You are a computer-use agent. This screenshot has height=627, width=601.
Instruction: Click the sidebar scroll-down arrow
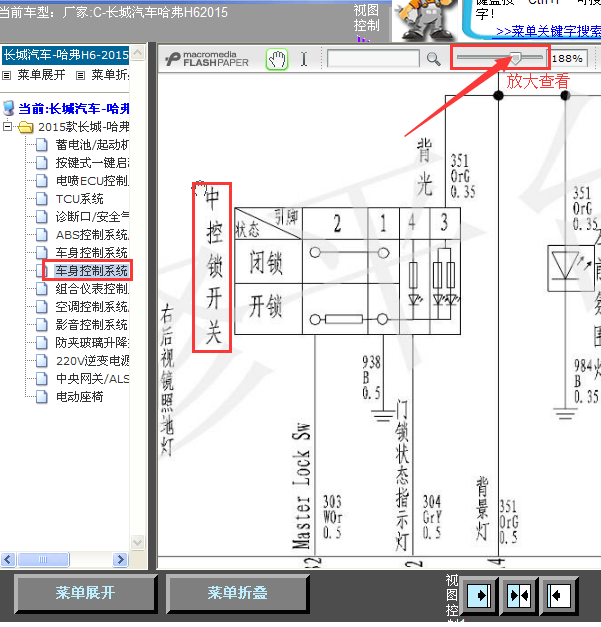[x=138, y=542]
